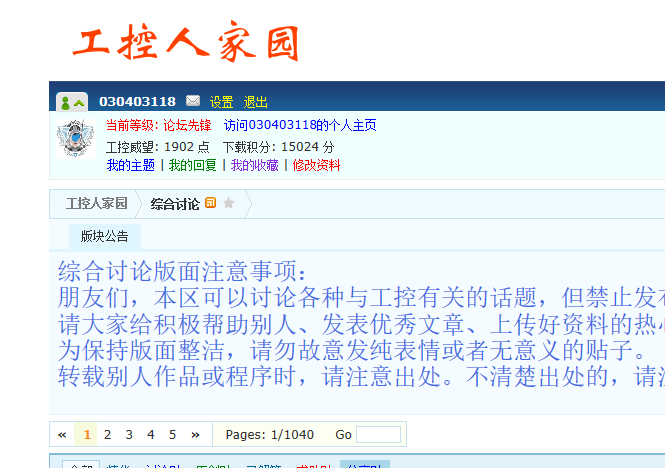
Task: Click the 工控人家园 site logo
Action: 186,43
